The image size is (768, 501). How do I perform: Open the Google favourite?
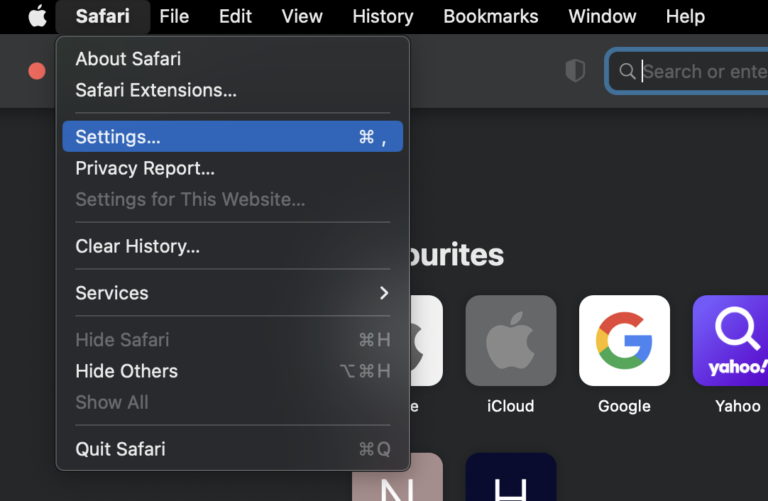pyautogui.click(x=624, y=340)
